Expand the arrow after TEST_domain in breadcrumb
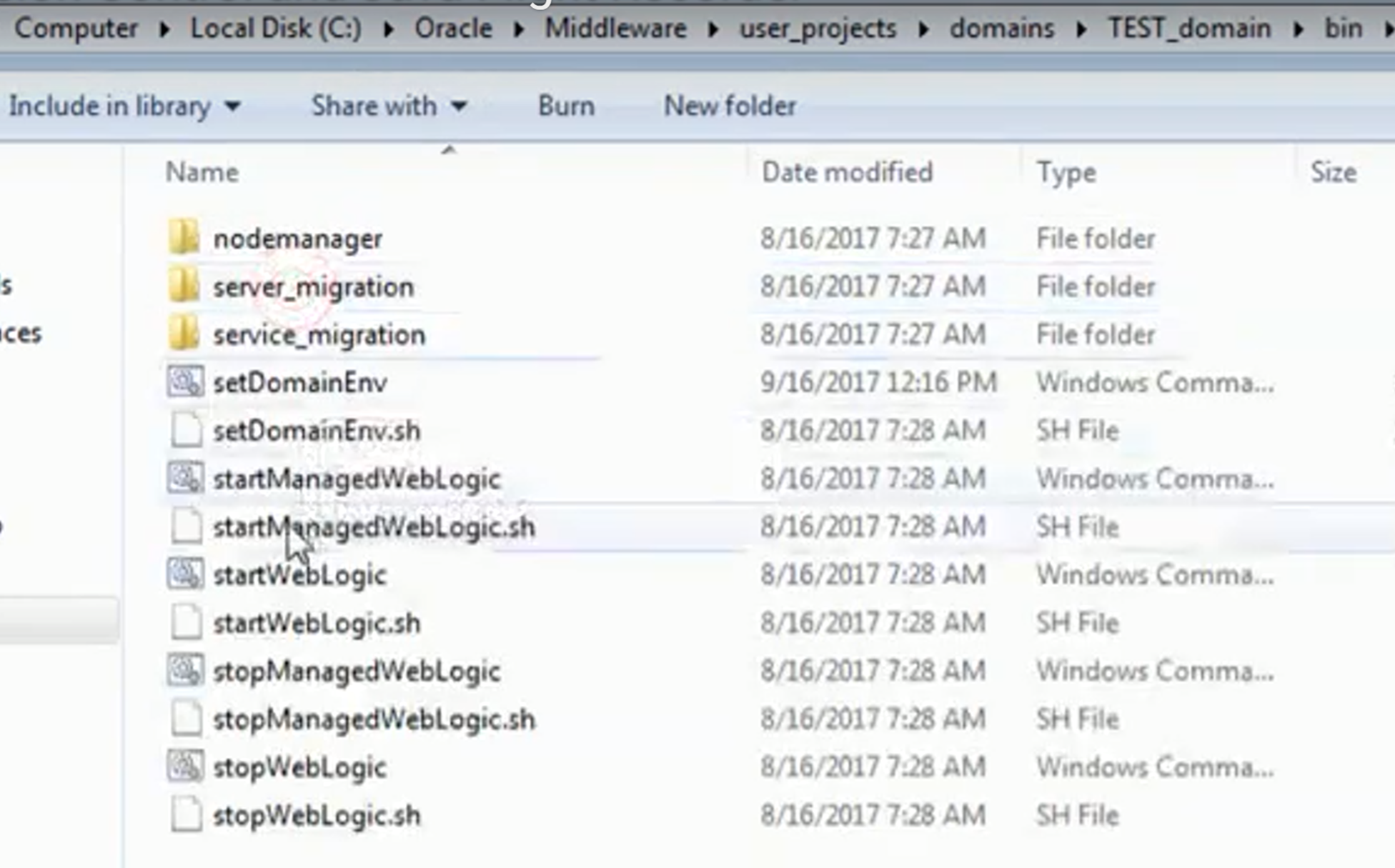This screenshot has width=1395, height=868. coord(1298,29)
